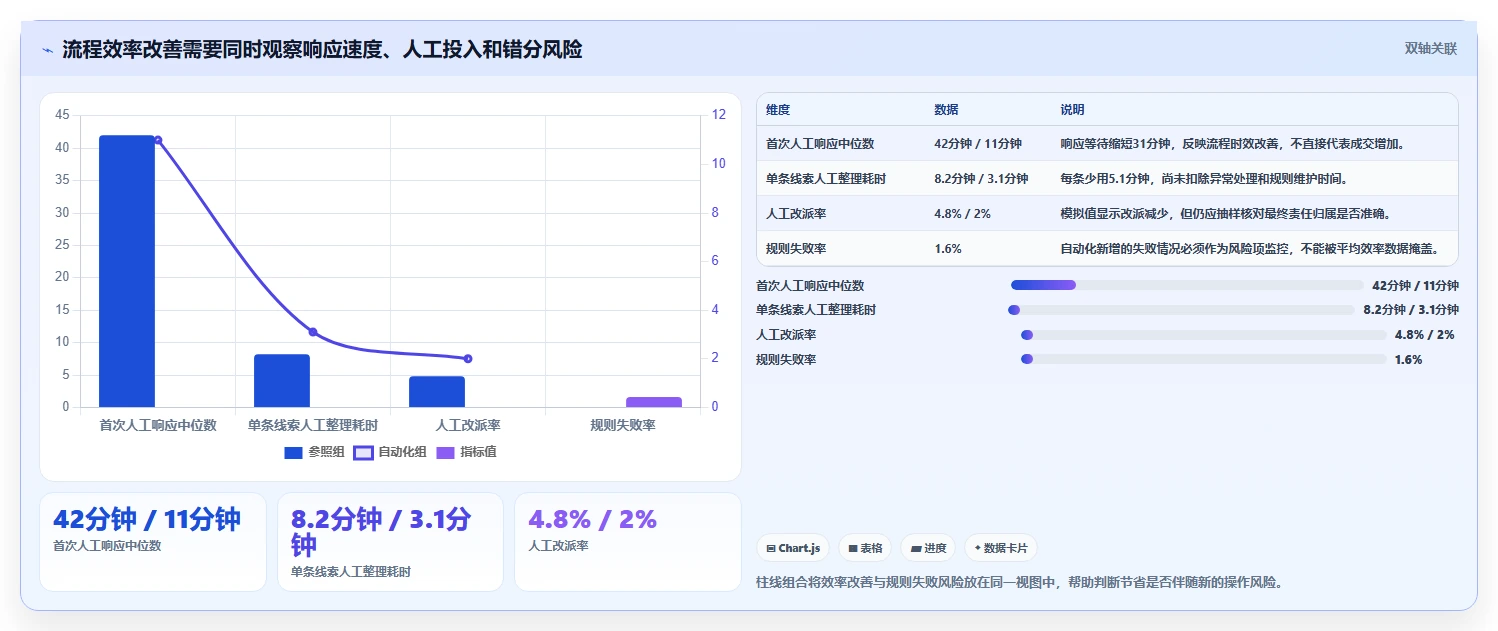Toggle the 指标值 legend item
Viewport: 1498px width, 631px height.
[x=466, y=452]
